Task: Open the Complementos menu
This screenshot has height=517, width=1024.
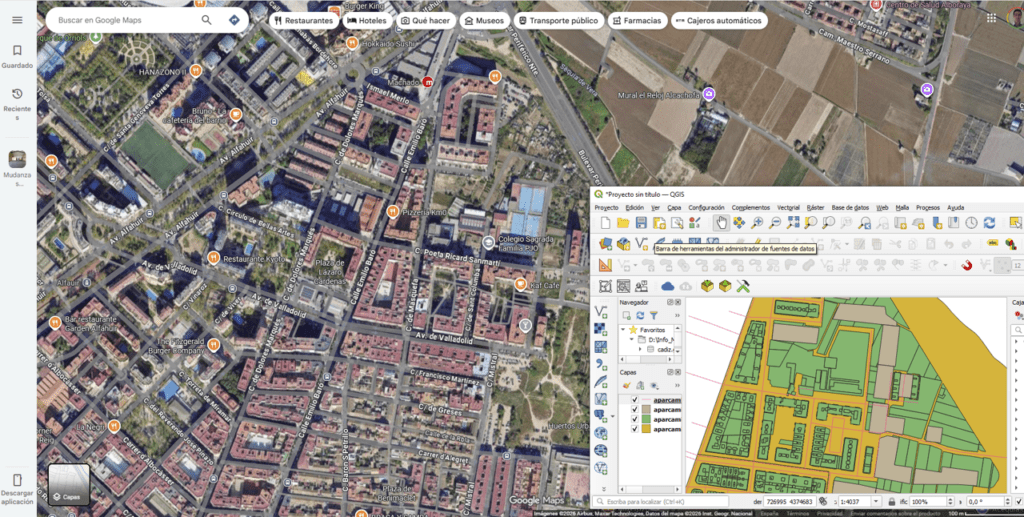Action: point(751,208)
